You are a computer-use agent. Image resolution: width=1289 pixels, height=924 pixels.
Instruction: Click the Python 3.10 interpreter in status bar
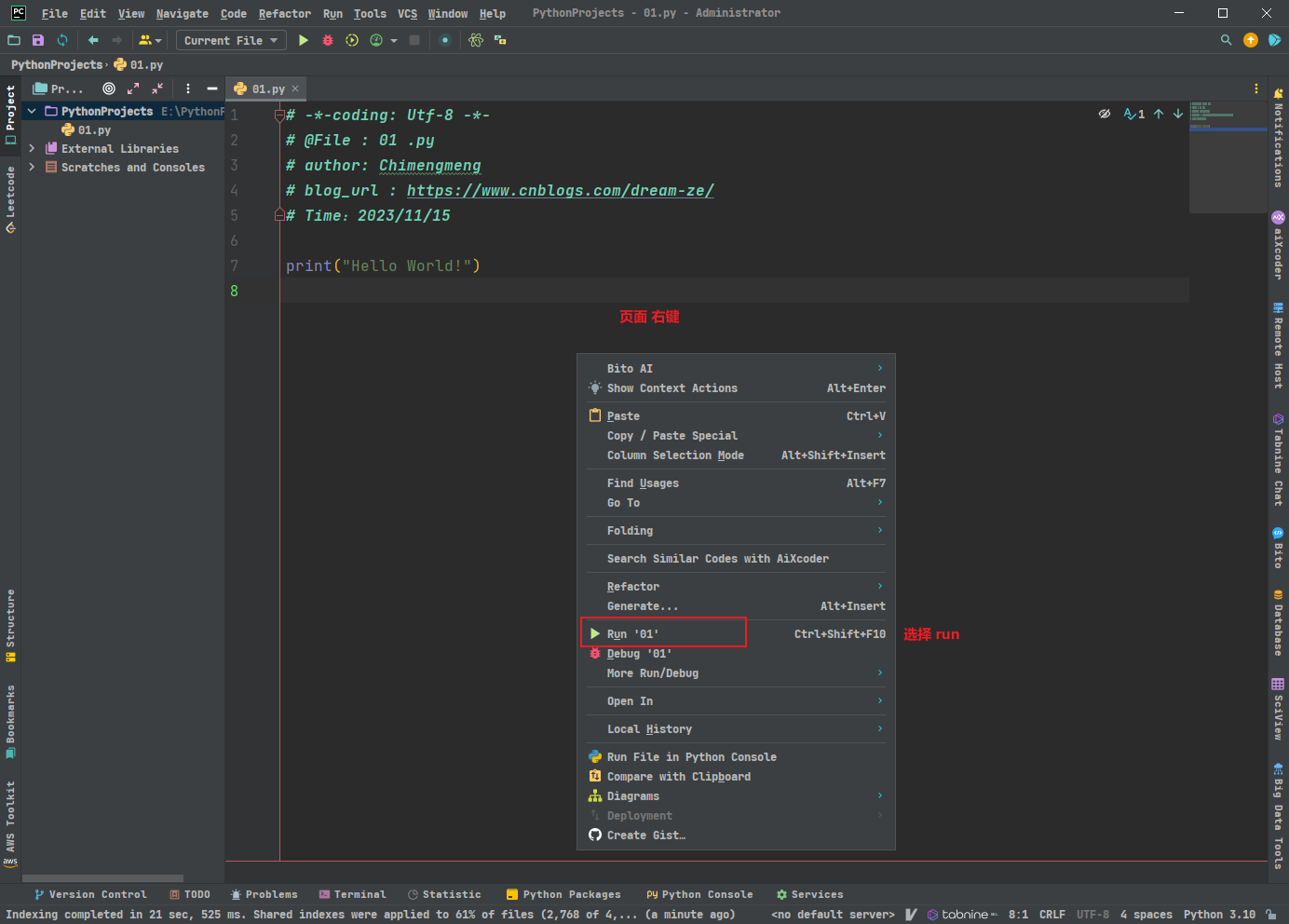pos(1219,915)
